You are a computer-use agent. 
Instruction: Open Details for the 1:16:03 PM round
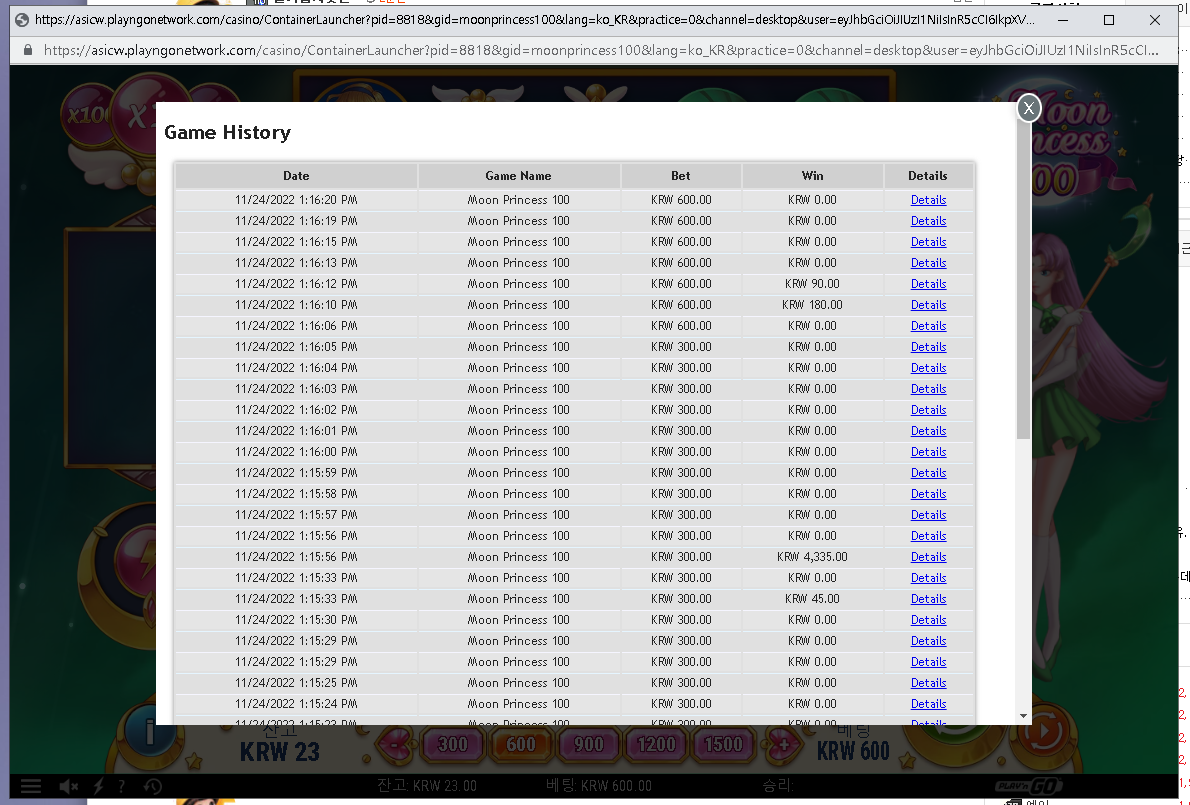coord(928,388)
